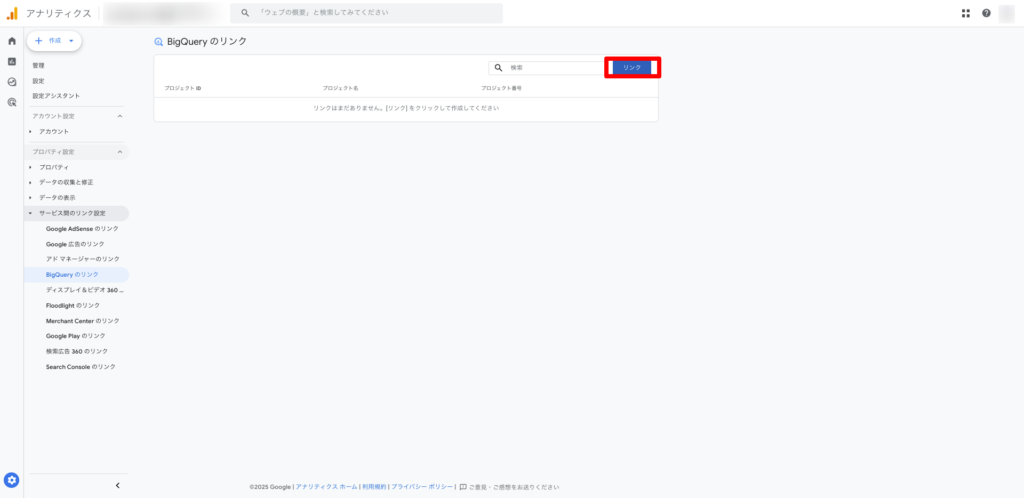Screen dimensions: 1024x498
Task: Collapse the プロパティ設定 section
Action: click(x=120, y=152)
